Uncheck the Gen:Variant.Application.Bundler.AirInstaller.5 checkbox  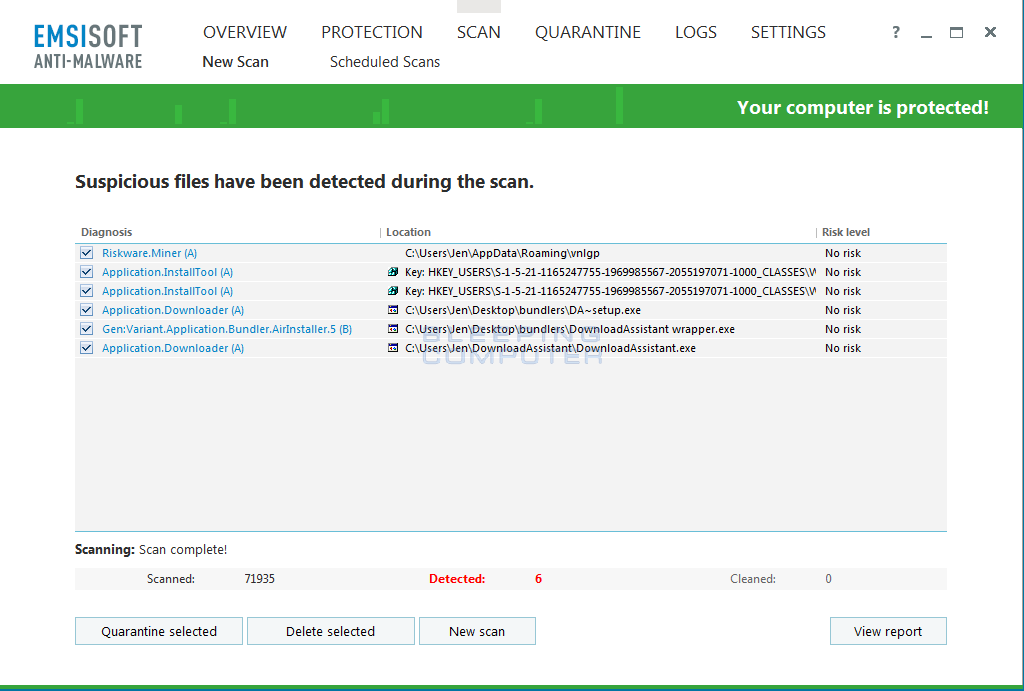[x=86, y=329]
